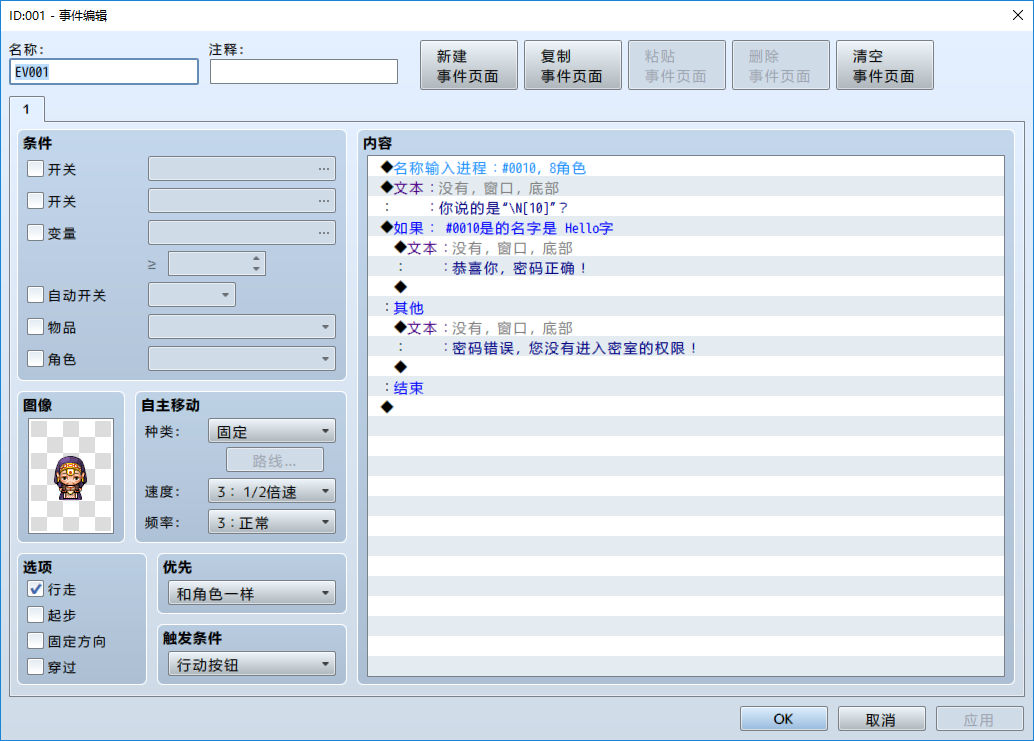
Task: Open the 自动开关 dropdown
Action: [192, 295]
